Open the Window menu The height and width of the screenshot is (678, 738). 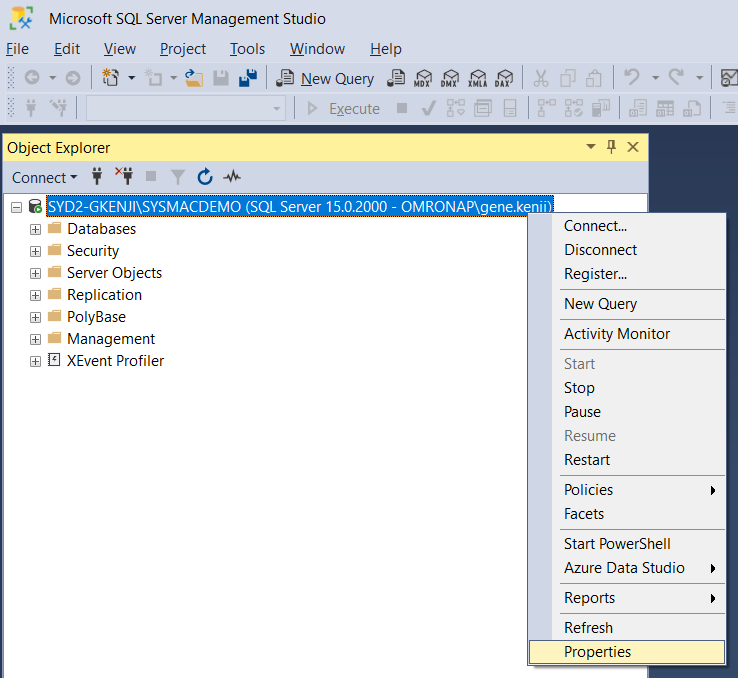coord(317,49)
